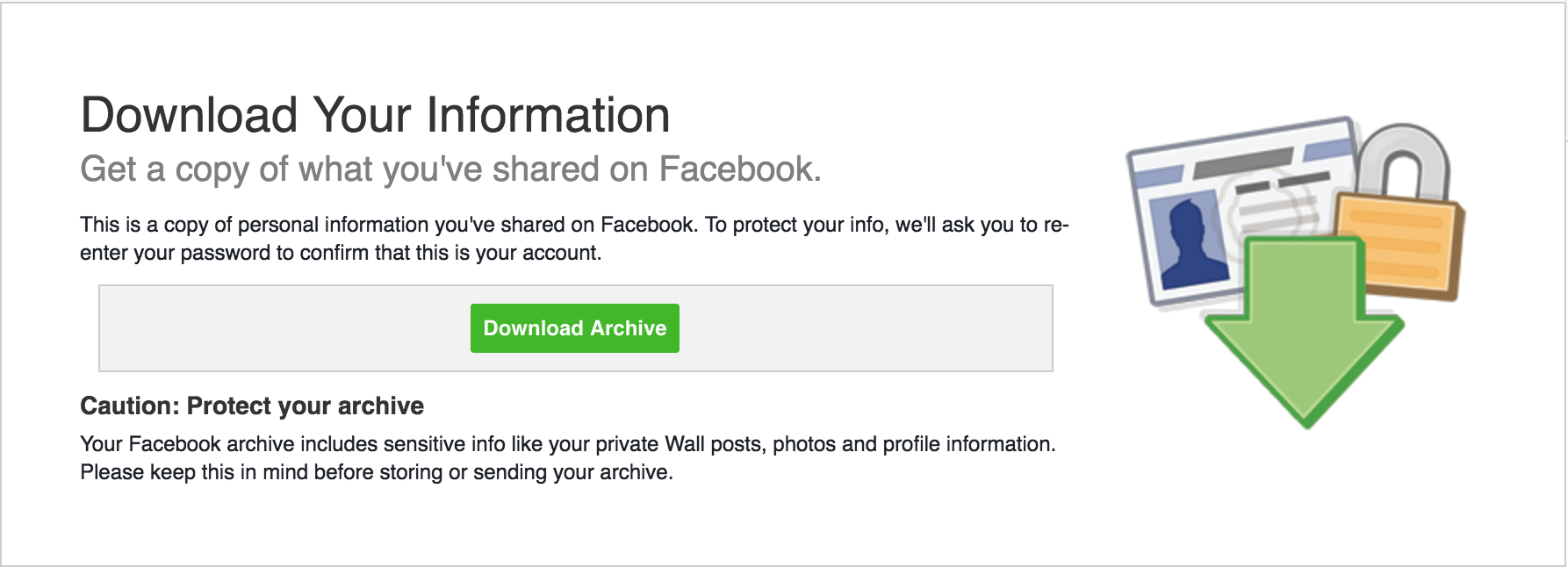Click the sentence starting "Your Facebook archive includes"

tap(567, 444)
